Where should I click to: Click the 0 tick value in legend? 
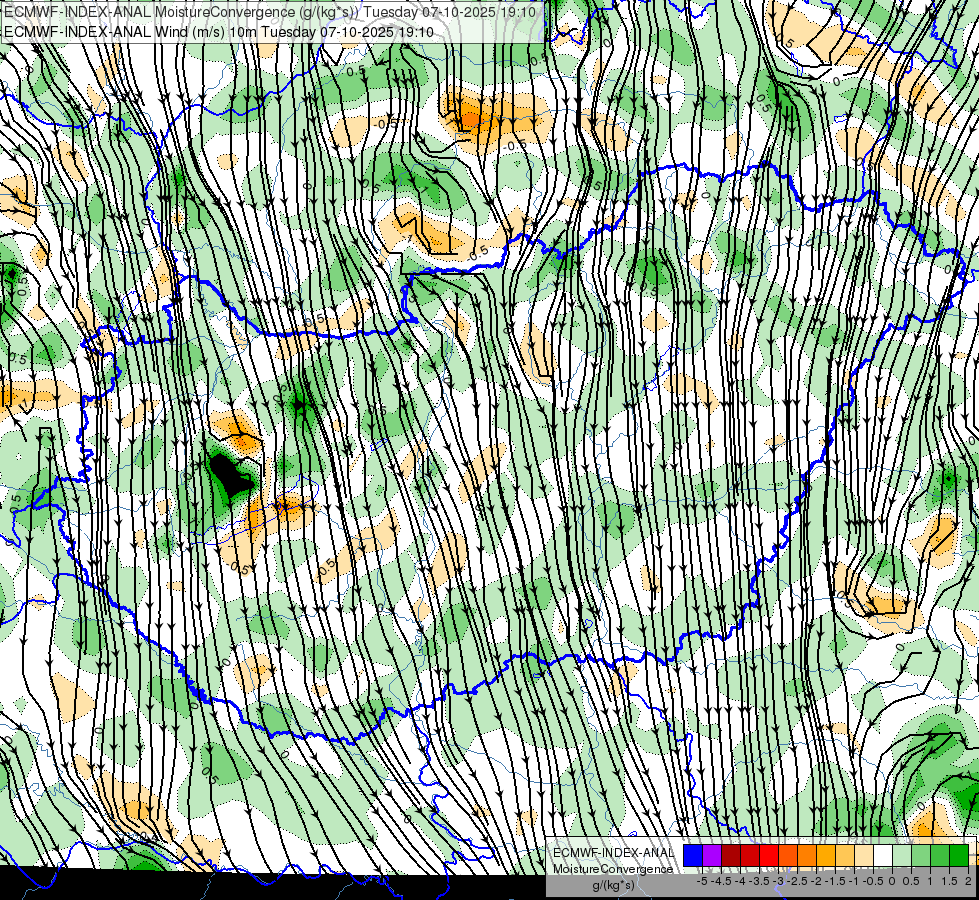(x=892, y=881)
